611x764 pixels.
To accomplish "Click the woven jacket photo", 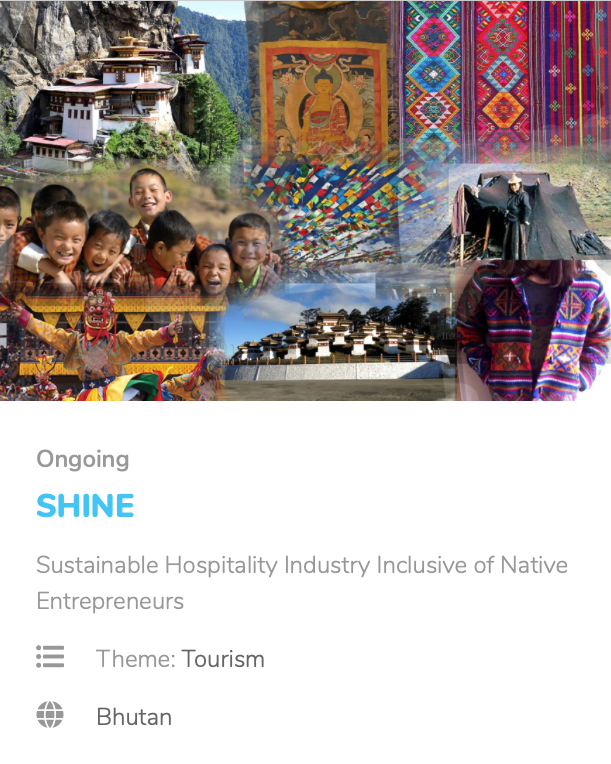I will click(x=533, y=331).
